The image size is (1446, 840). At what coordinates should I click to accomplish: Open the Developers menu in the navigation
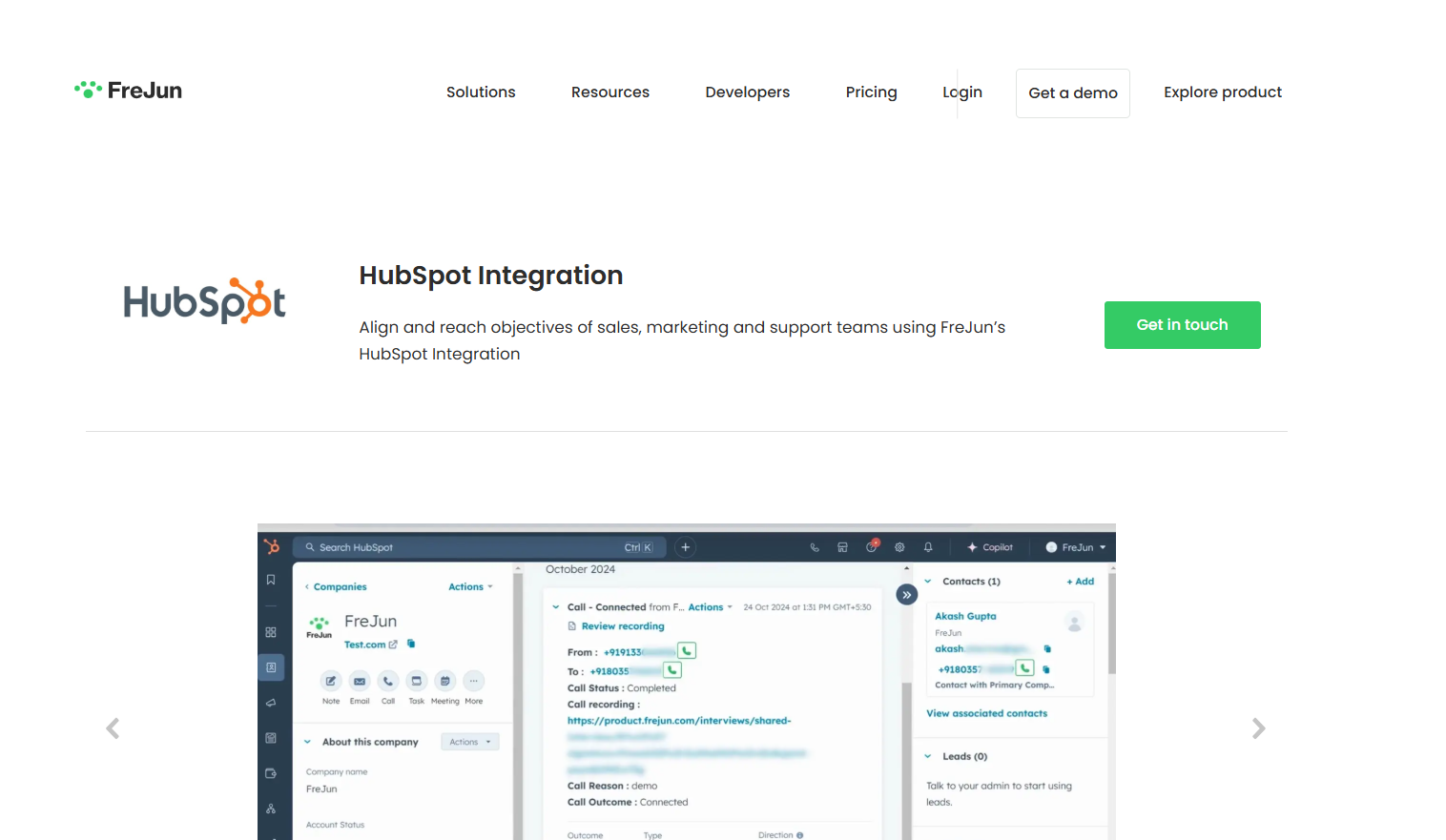[x=748, y=92]
